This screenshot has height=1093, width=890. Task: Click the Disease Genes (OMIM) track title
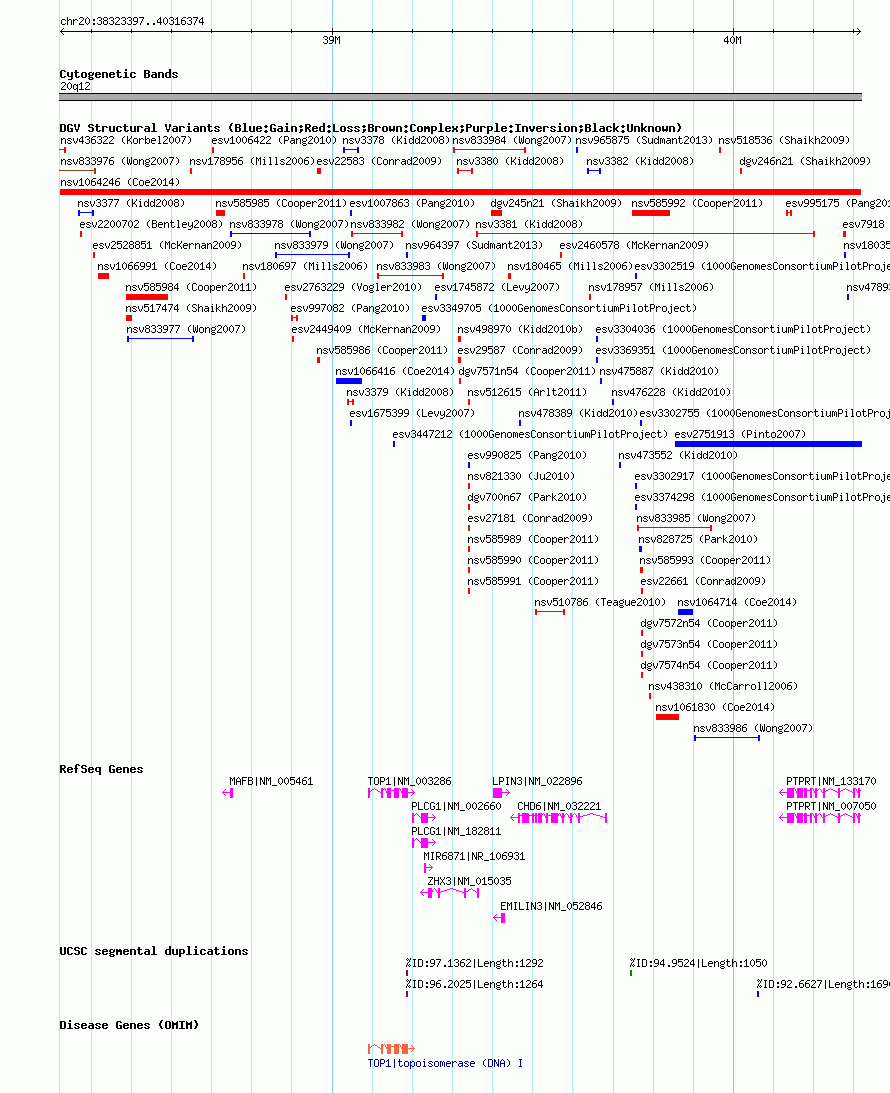(x=129, y=1025)
